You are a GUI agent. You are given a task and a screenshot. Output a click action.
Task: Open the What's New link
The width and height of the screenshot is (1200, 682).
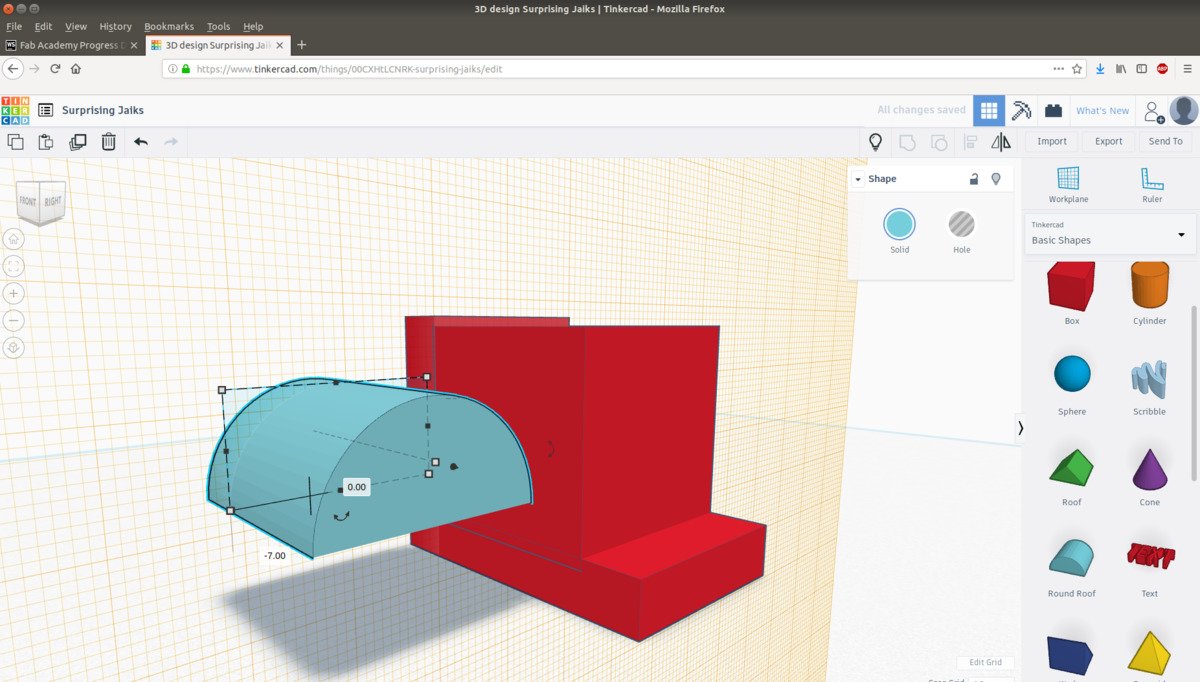[x=1102, y=111]
